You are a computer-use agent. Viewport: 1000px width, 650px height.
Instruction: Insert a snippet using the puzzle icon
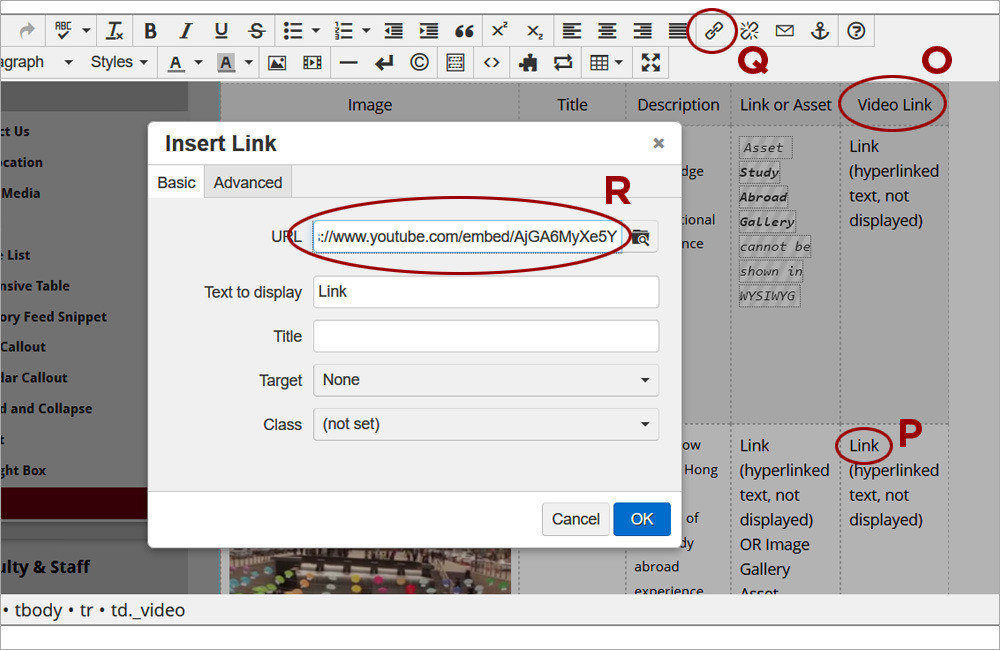527,63
